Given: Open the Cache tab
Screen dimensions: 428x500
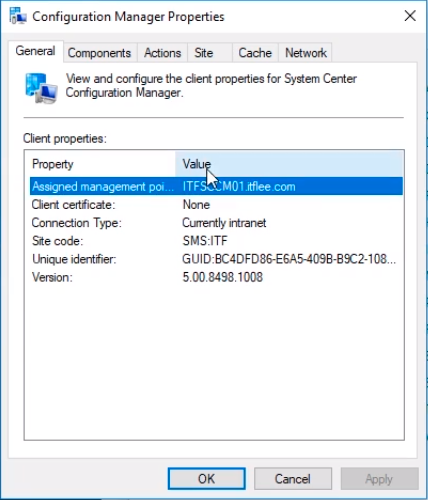Looking at the screenshot, I should [x=255, y=53].
